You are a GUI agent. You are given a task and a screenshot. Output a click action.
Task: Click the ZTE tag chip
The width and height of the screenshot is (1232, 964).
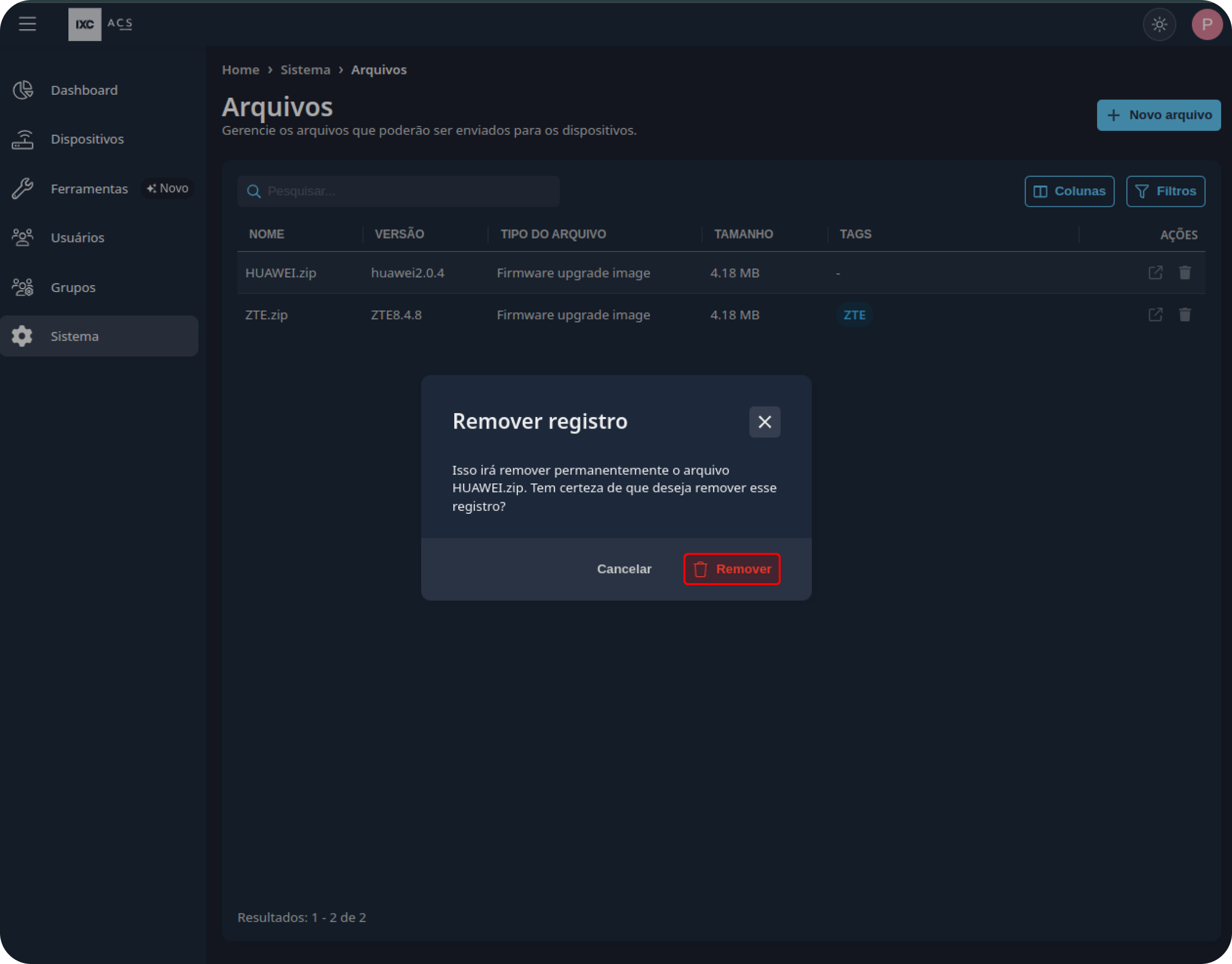855,315
